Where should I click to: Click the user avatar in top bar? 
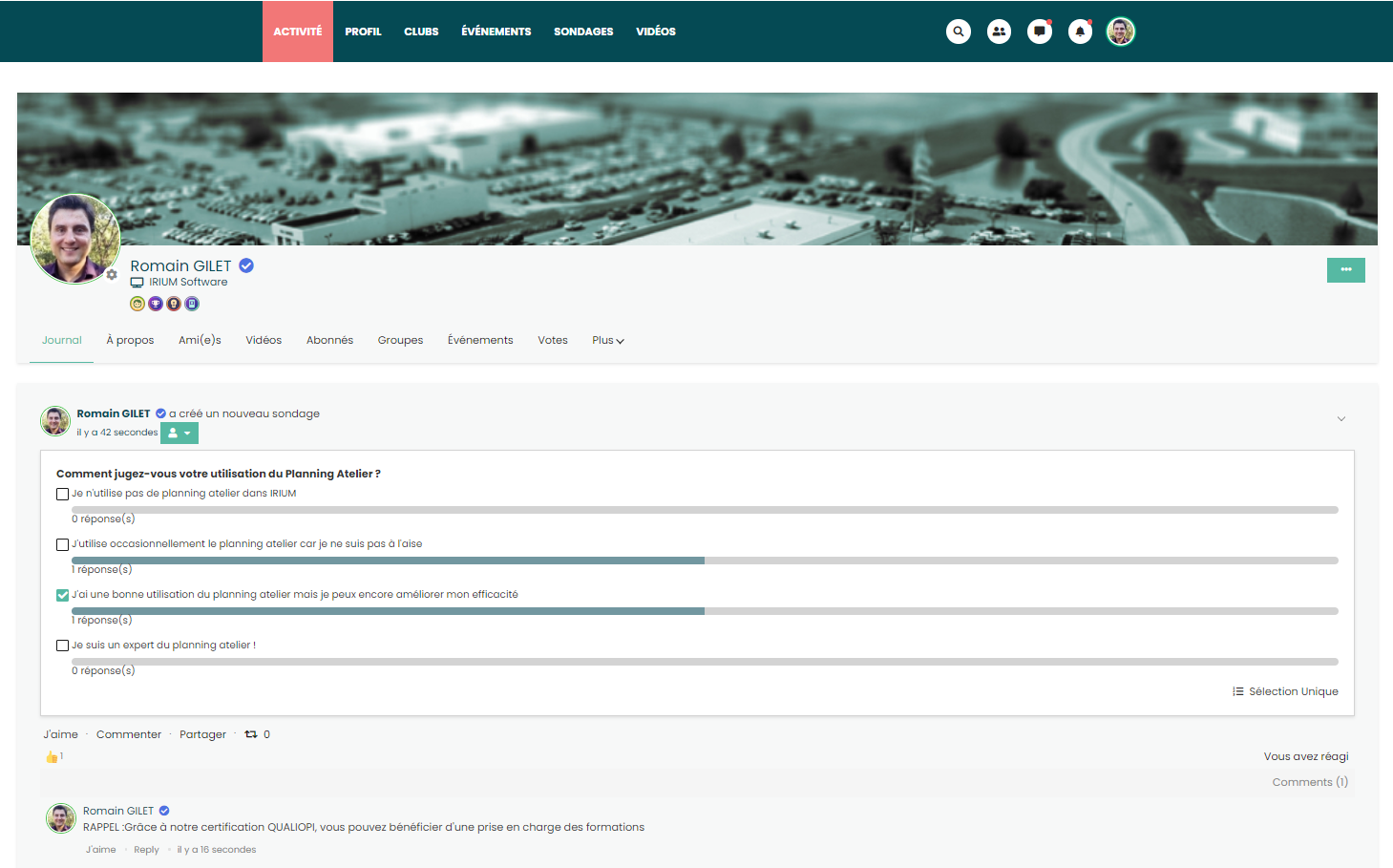coord(1120,32)
